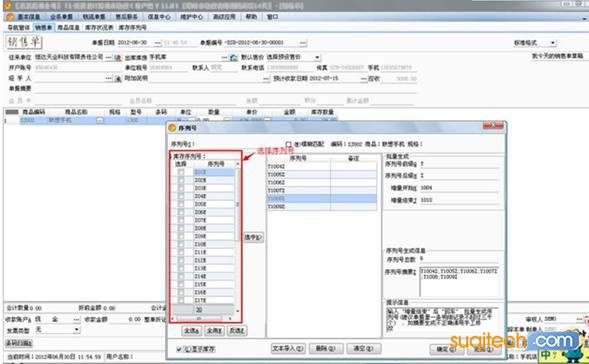Check the first row in 库存序列号 list
This screenshot has height=364, width=589.
pos(181,172)
